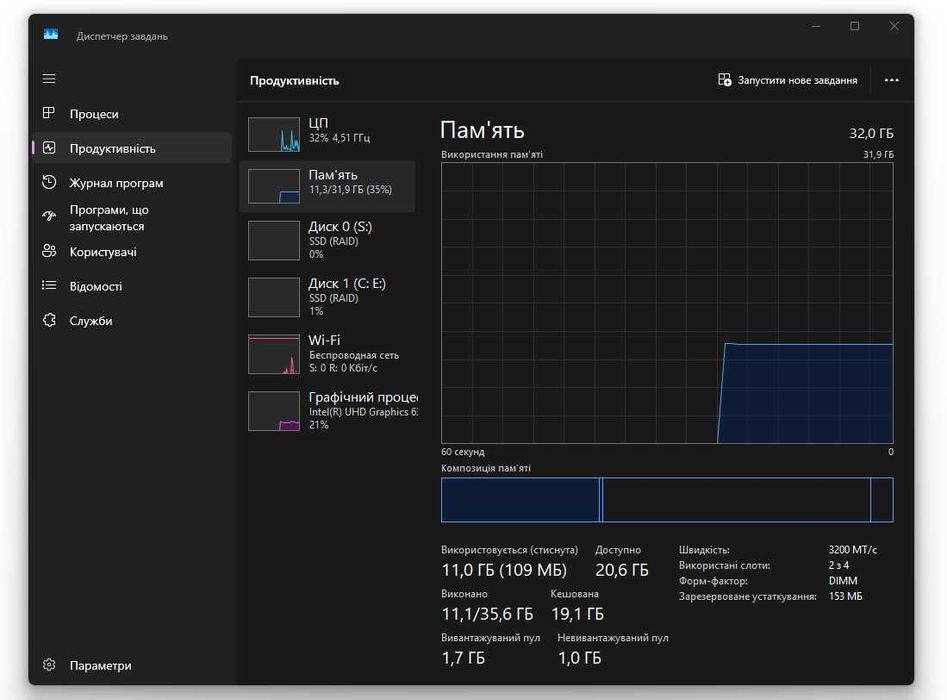Click Intel(R) UHD Graphics label
The width and height of the screenshot is (947, 700).
point(363,412)
